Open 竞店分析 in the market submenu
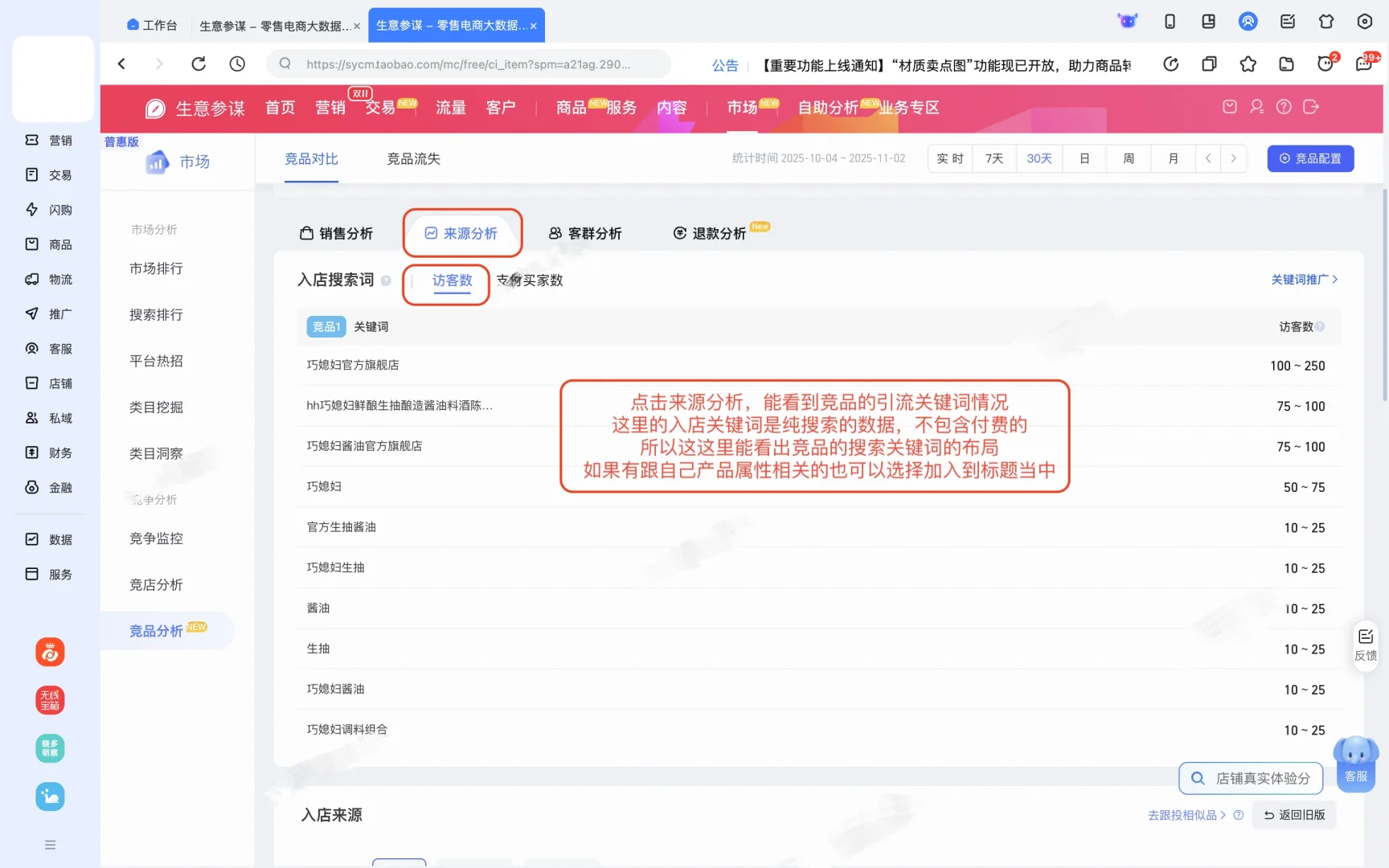 coord(156,585)
